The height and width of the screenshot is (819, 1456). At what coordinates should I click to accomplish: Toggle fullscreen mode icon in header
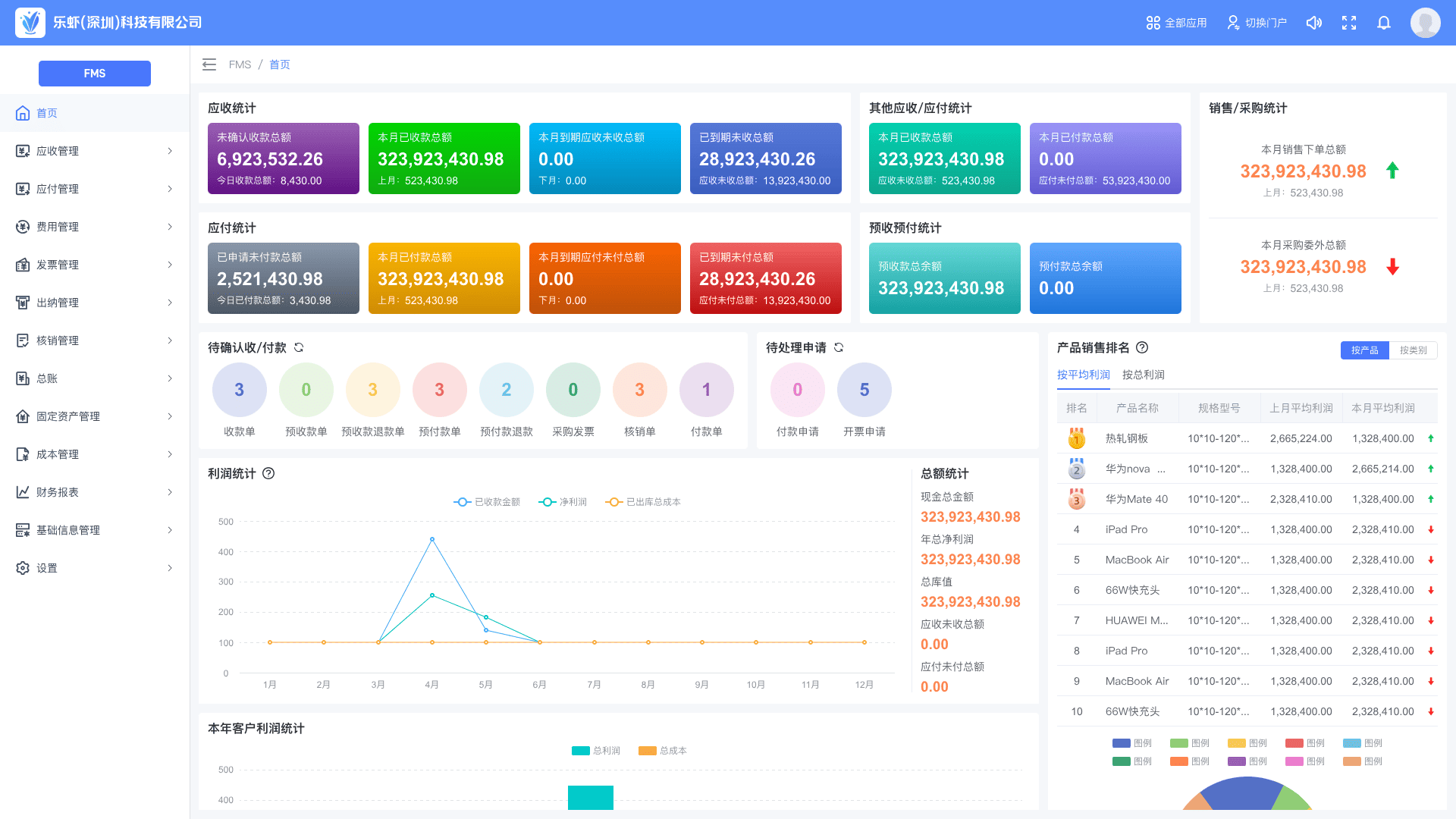tap(1349, 23)
